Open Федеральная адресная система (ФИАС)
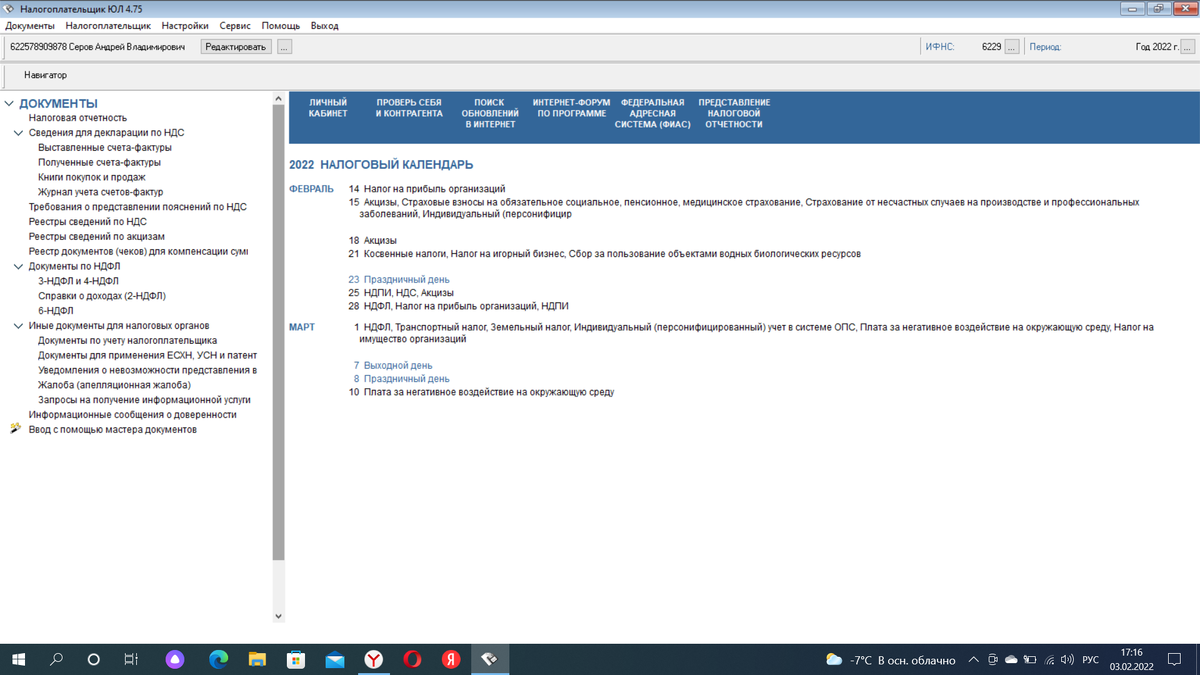The width and height of the screenshot is (1200, 675). coord(652,113)
